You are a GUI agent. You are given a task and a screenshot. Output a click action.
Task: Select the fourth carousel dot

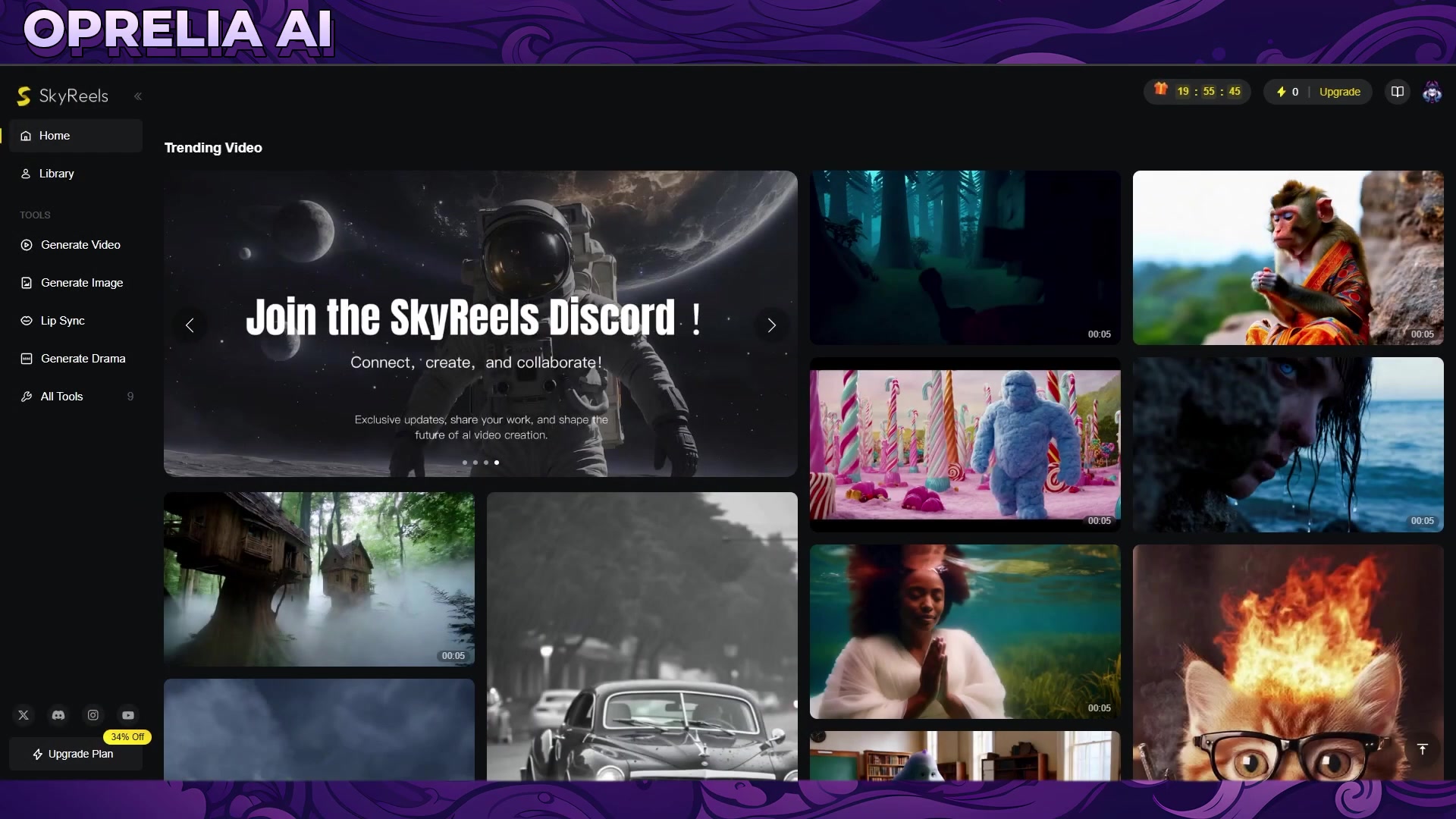[x=497, y=463]
